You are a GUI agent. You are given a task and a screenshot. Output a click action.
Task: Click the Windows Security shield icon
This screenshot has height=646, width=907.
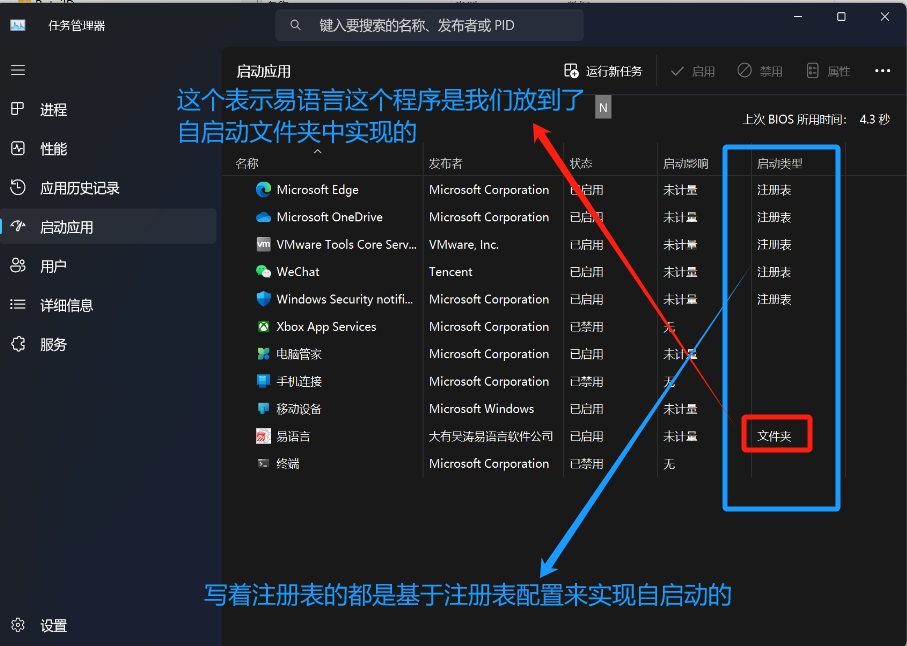(263, 299)
